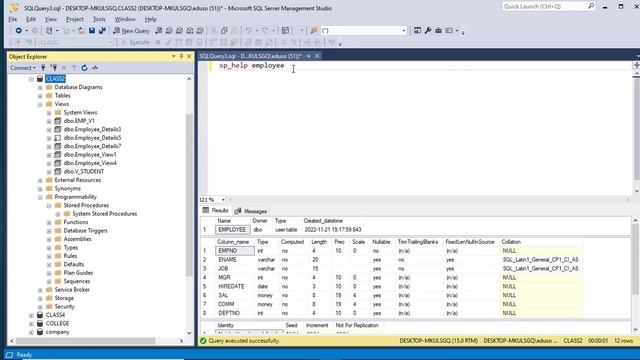Open the Project menu
The height and width of the screenshot is (360, 640).
pyautogui.click(x=74, y=19)
